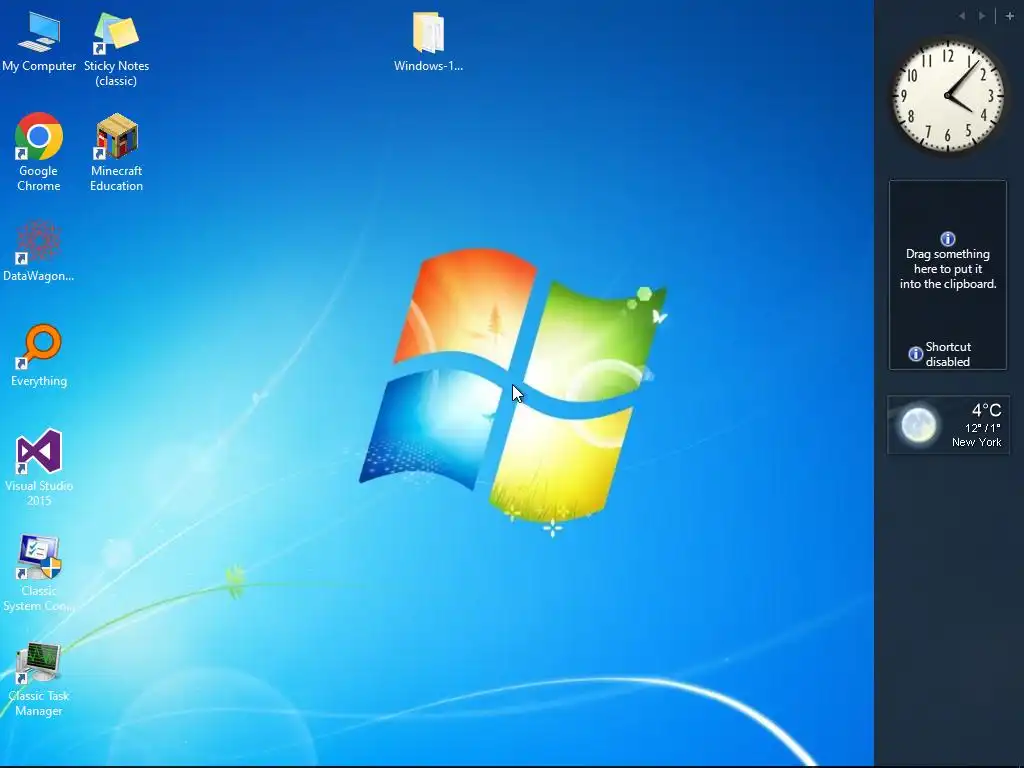Click the clipboard gadget drop area
Screen dimensions: 1024x768
click(948, 275)
